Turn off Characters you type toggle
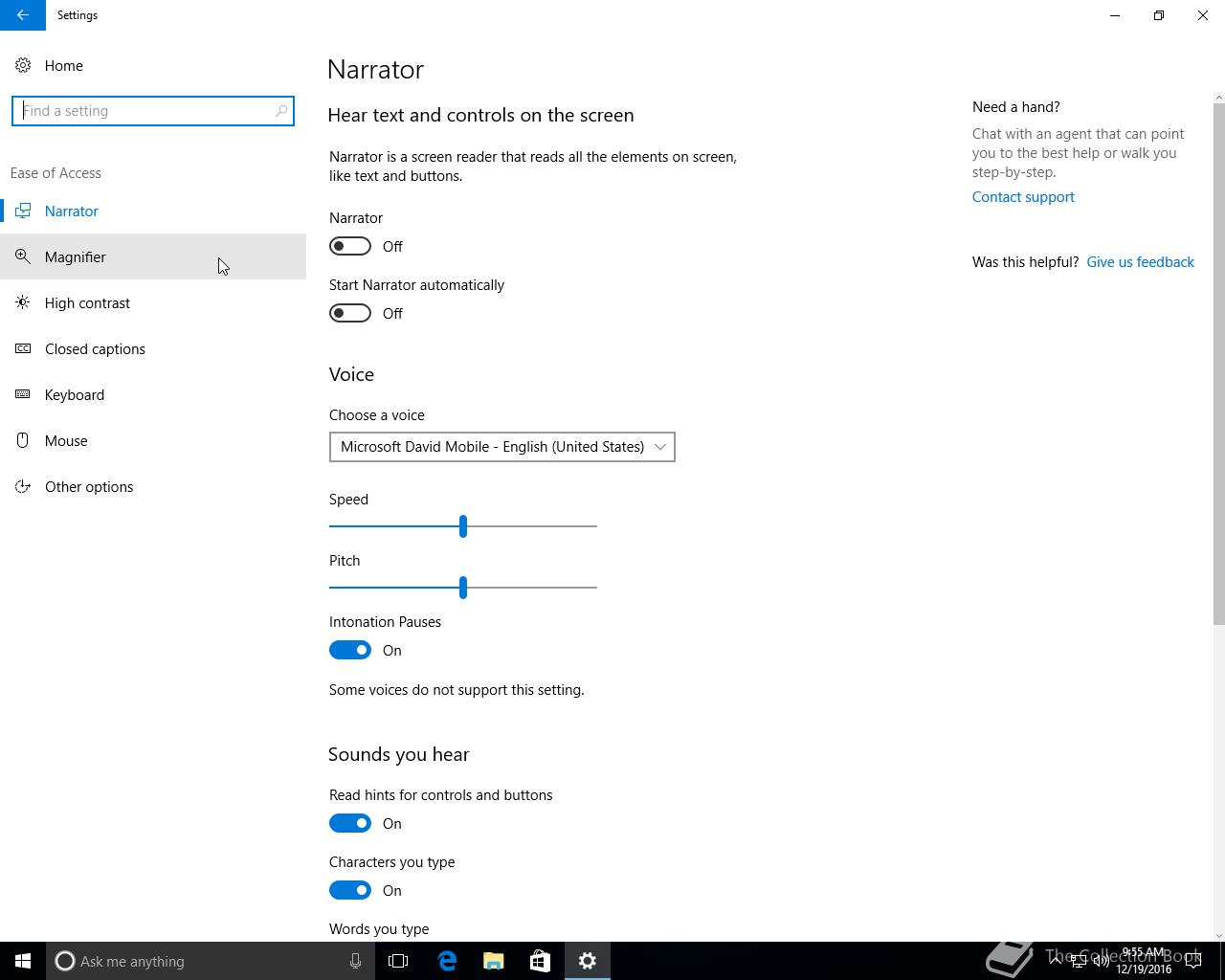1225x980 pixels. point(350,890)
